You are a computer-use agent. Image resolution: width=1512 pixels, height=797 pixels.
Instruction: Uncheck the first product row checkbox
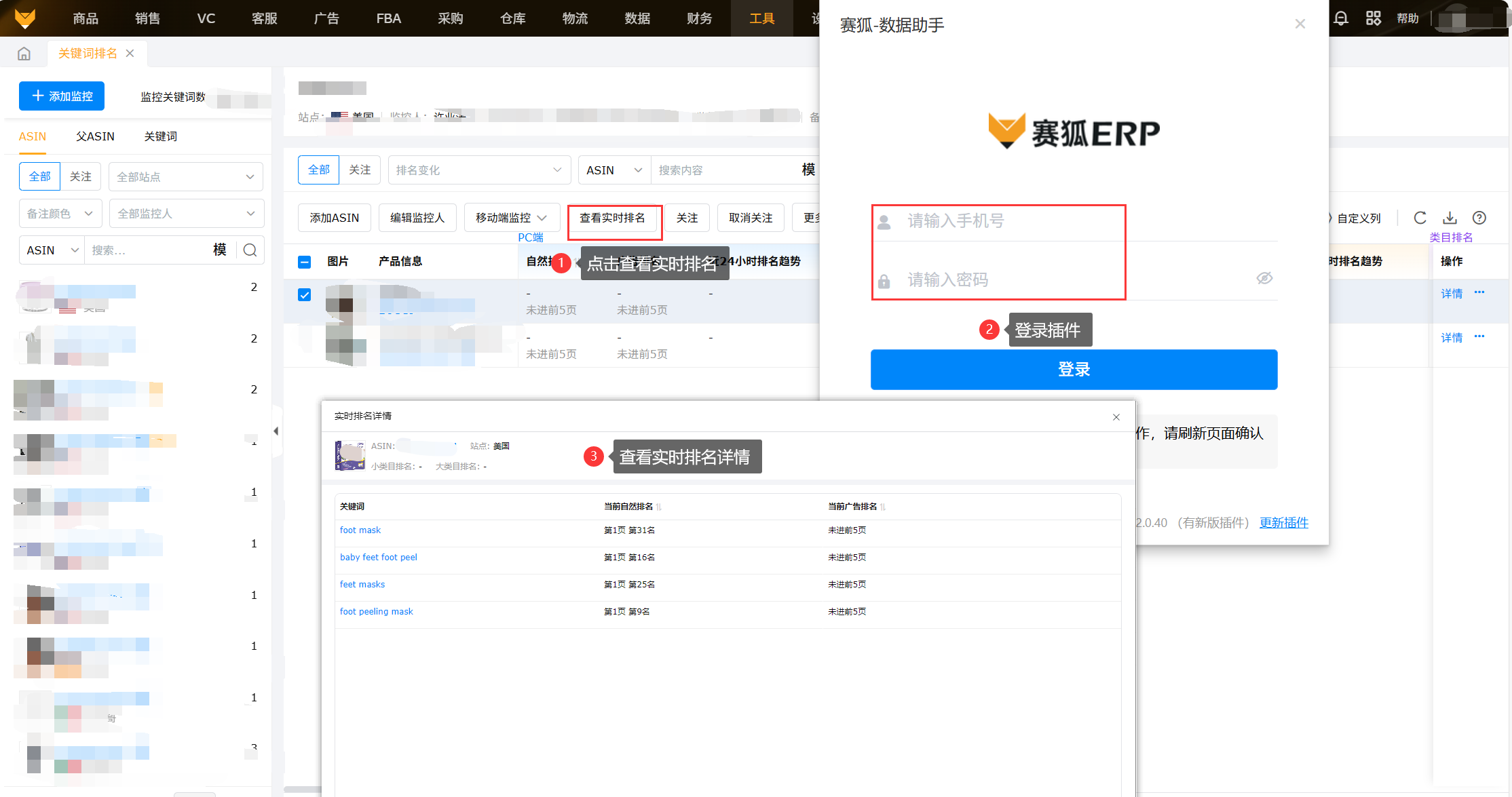pos(305,294)
